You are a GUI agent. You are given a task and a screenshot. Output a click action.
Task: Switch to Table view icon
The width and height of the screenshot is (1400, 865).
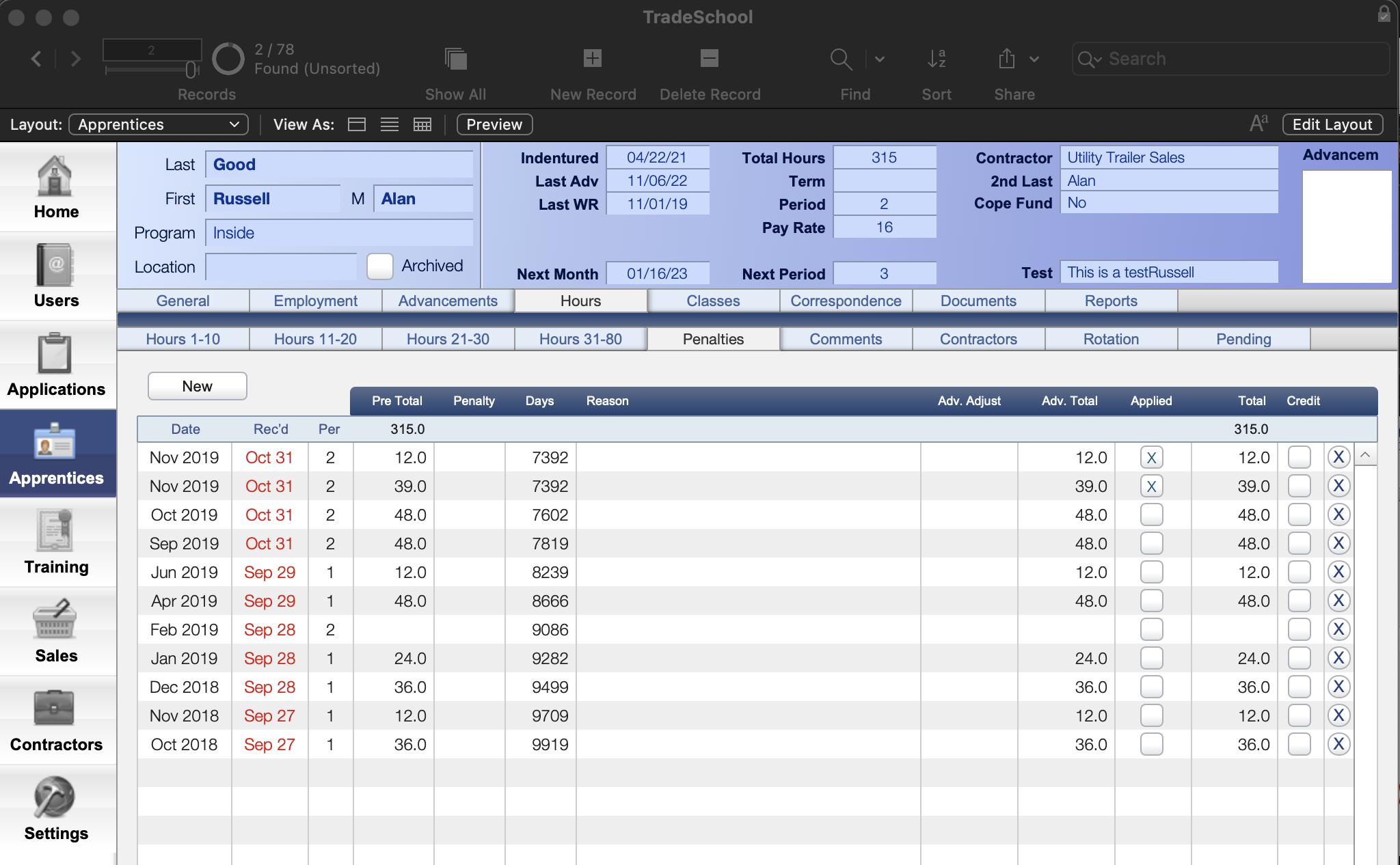click(x=422, y=124)
